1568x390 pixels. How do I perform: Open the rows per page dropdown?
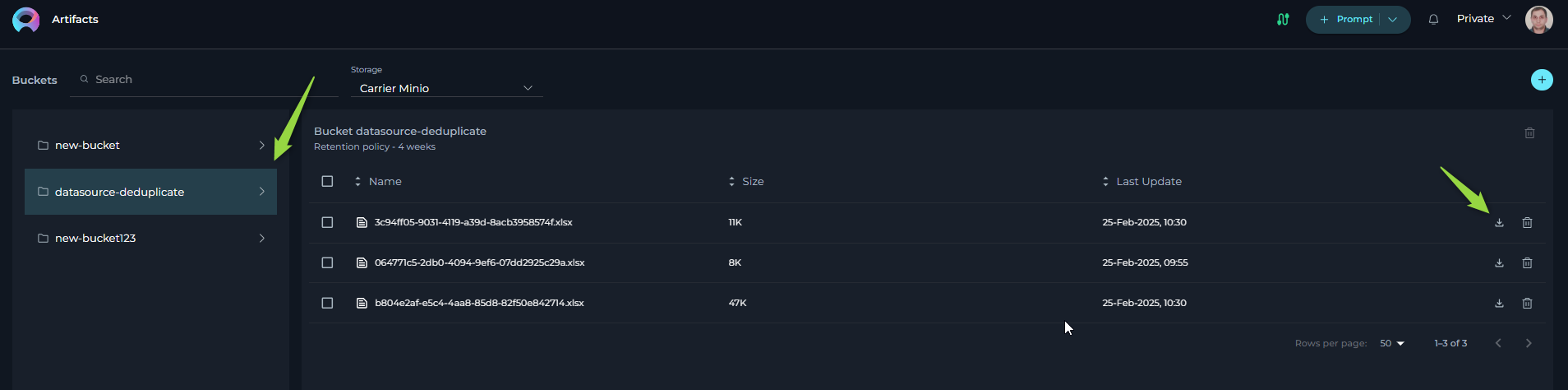(1392, 344)
